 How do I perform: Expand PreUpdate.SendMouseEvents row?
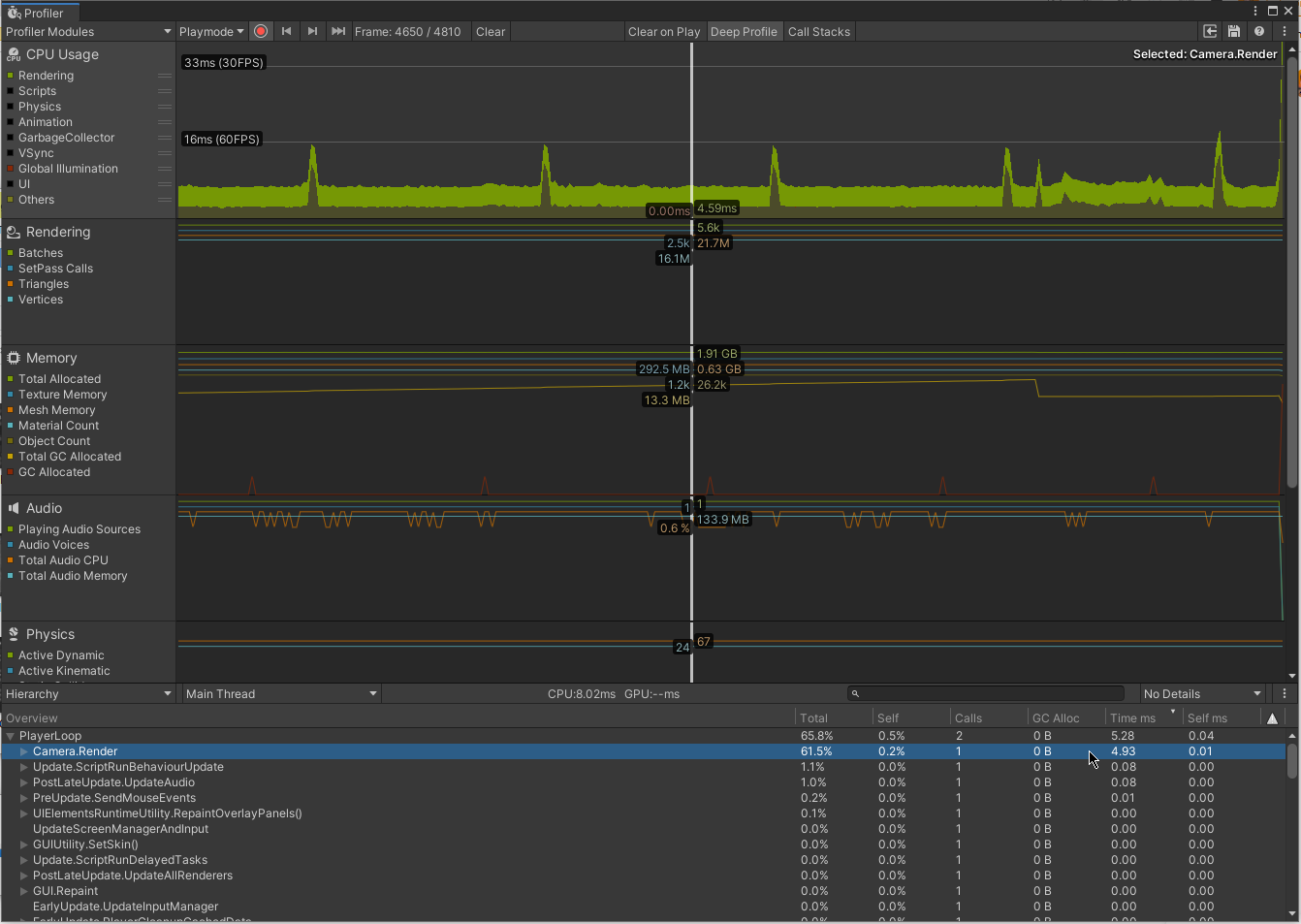(24, 798)
